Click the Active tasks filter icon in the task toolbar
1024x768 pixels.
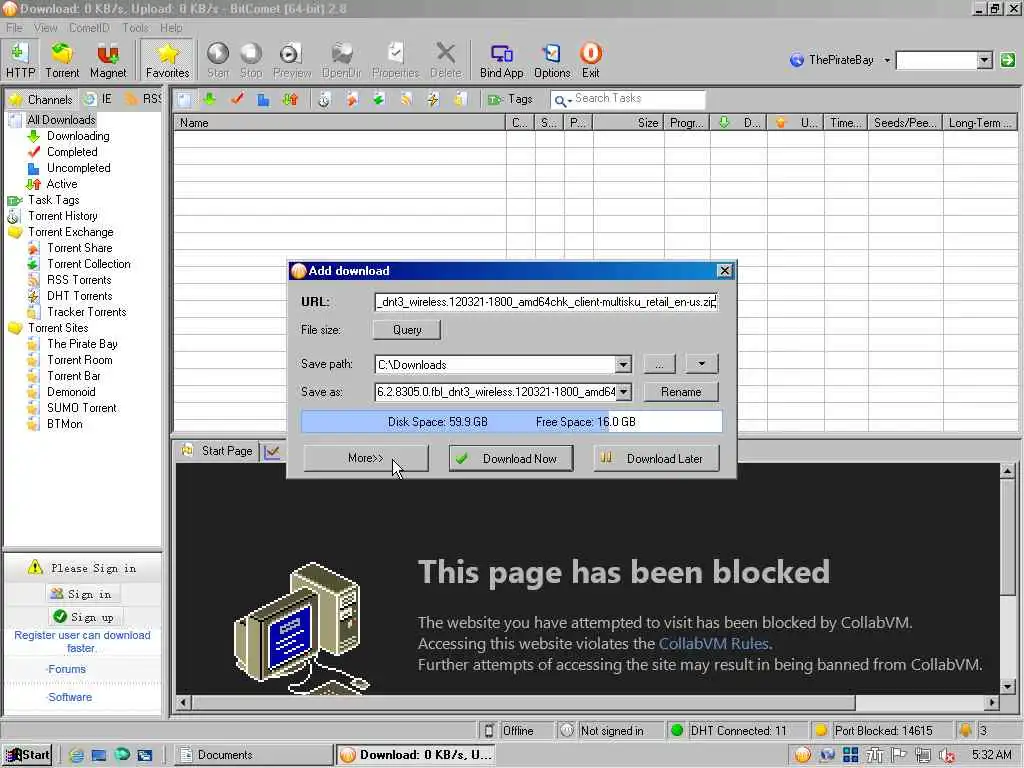point(291,99)
